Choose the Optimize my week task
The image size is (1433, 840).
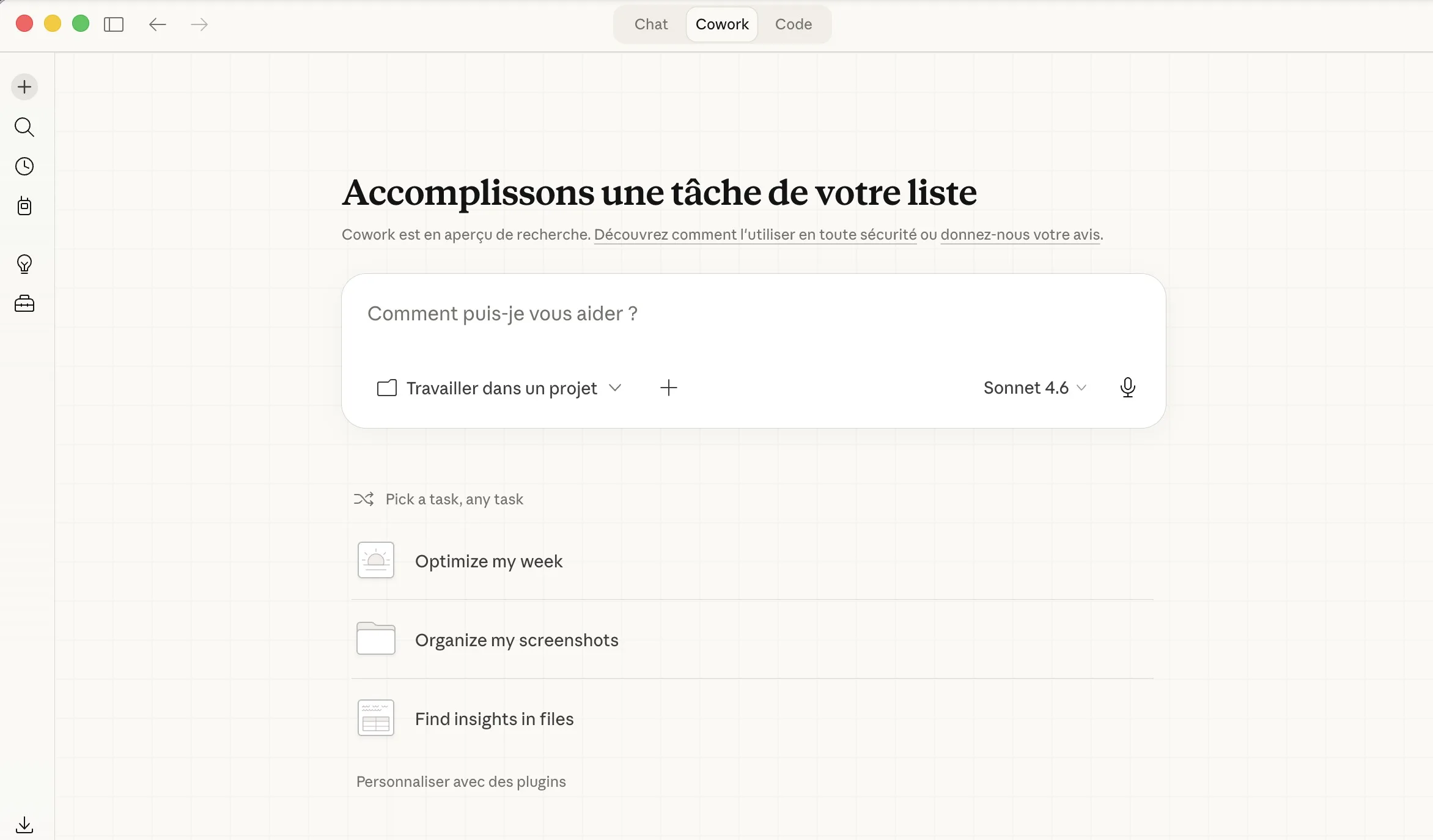488,561
